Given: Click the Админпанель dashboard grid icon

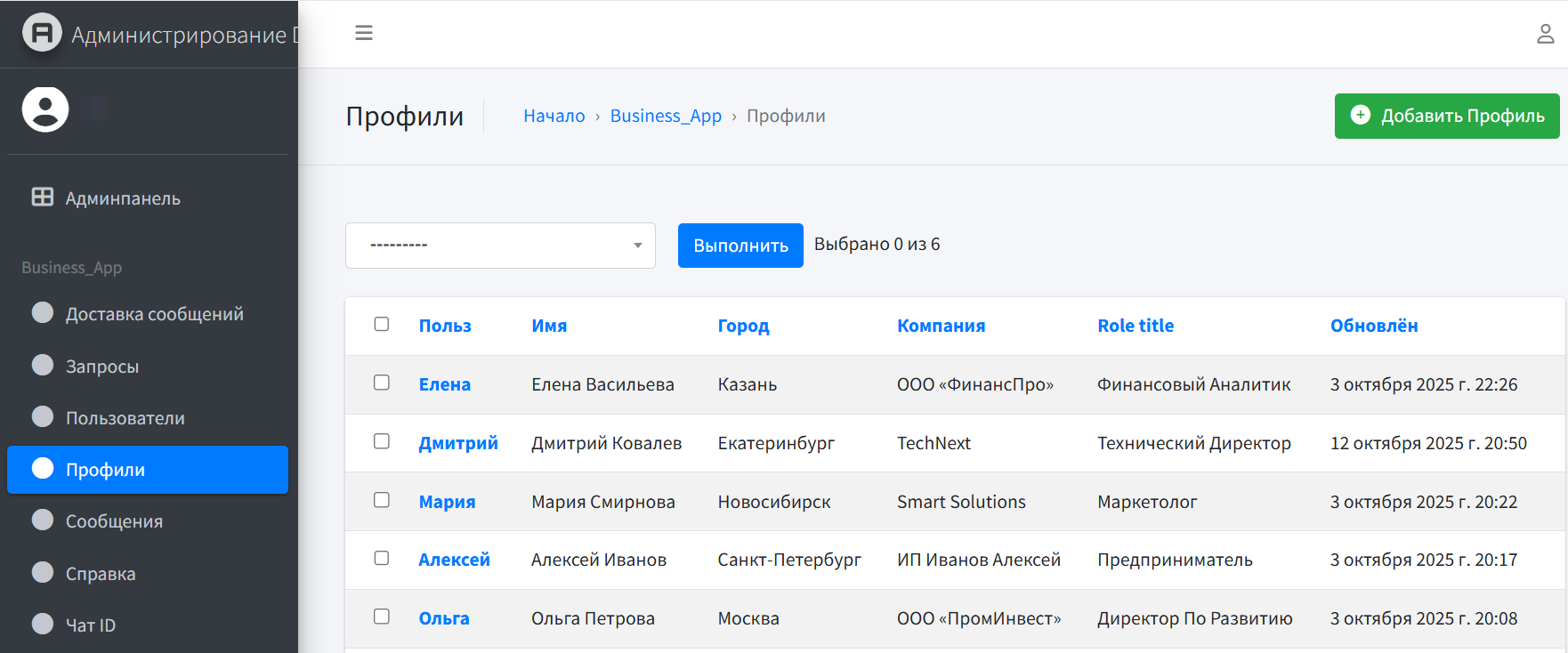Looking at the screenshot, I should pyautogui.click(x=43, y=198).
